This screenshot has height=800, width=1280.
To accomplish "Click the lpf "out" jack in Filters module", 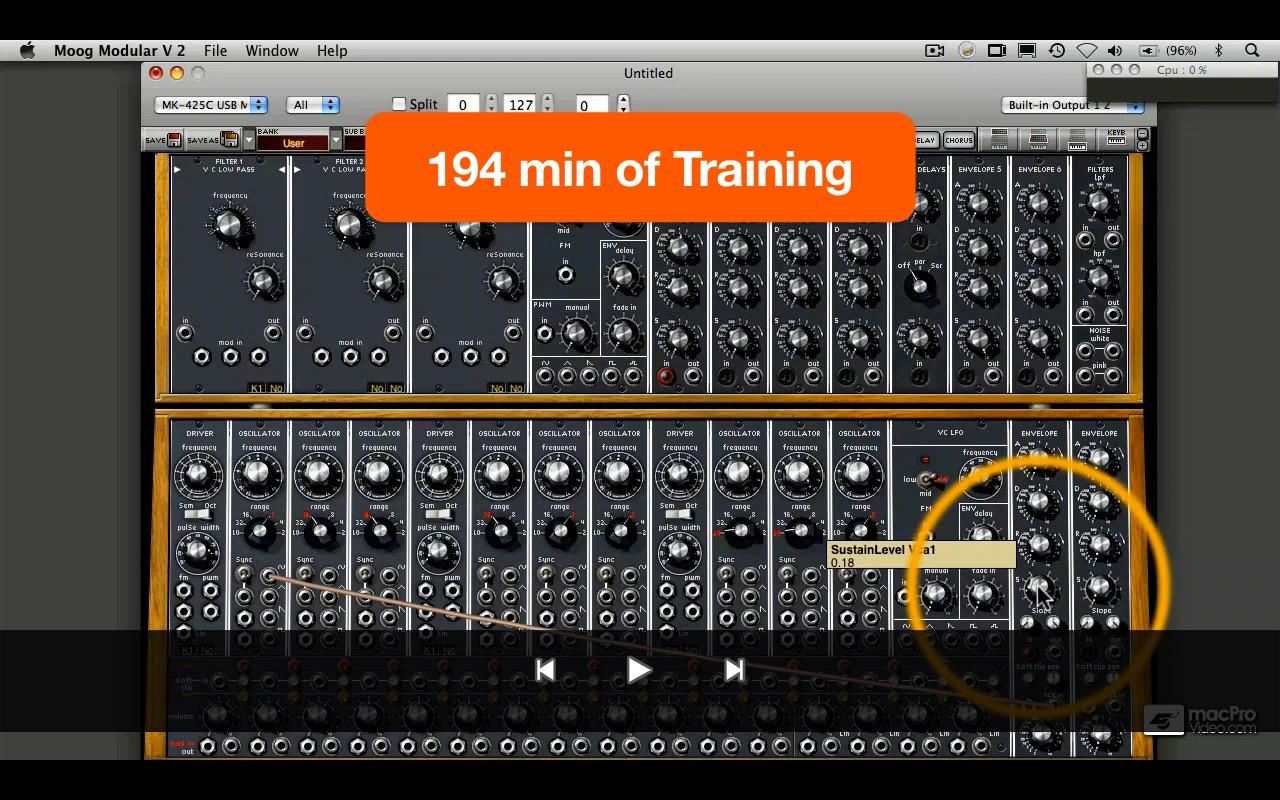I will [x=1113, y=240].
